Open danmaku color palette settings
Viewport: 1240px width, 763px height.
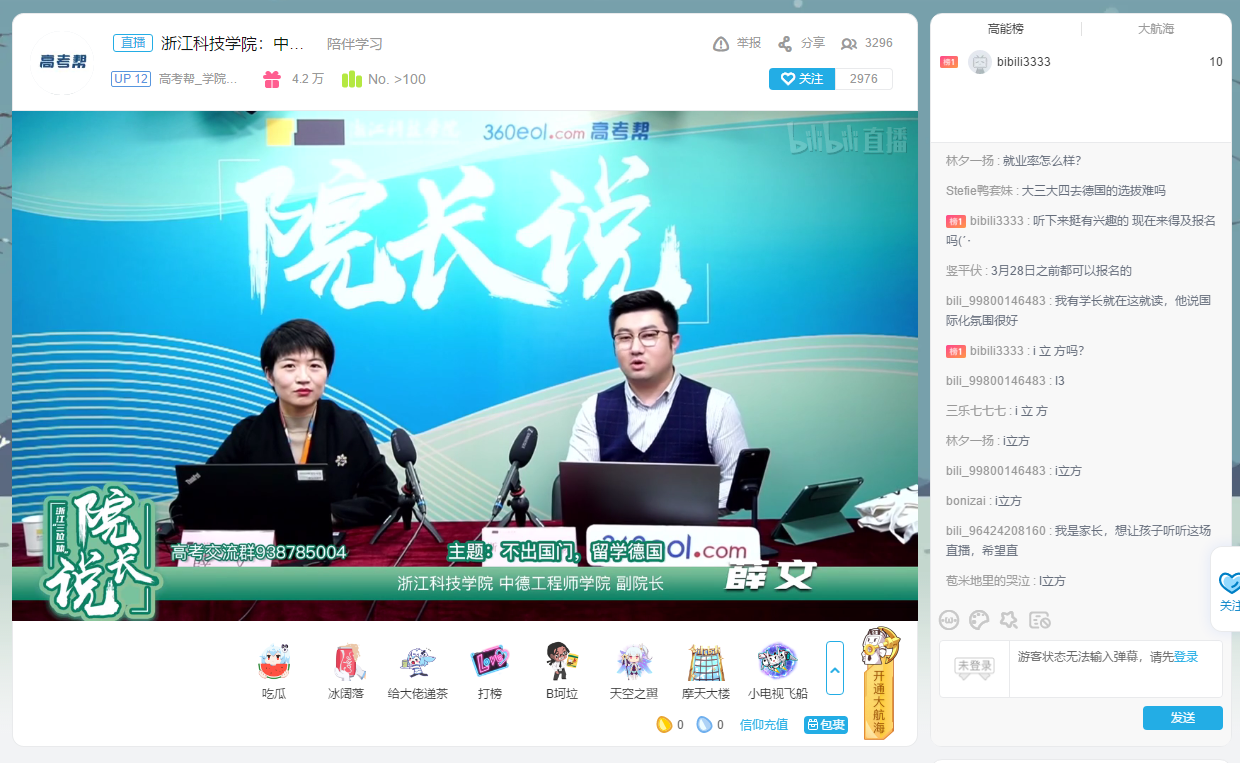tap(979, 620)
